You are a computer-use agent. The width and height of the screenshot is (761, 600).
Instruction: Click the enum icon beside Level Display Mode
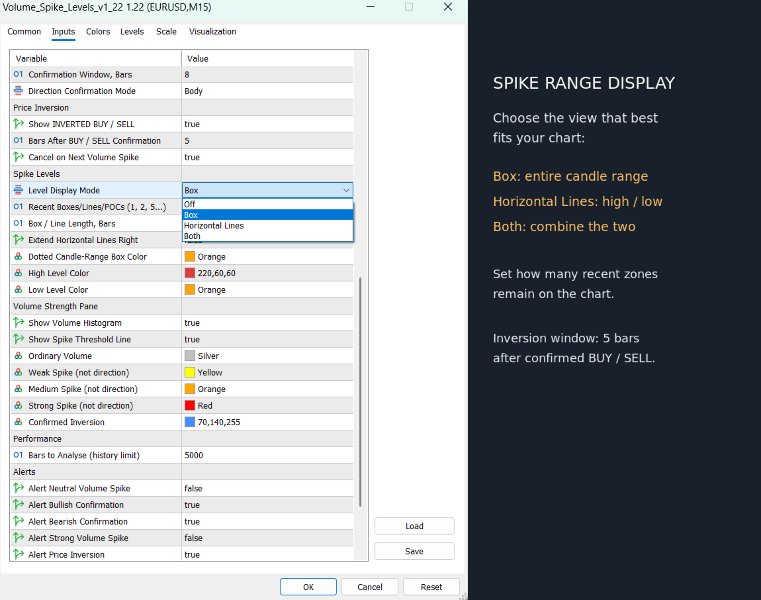click(18, 190)
